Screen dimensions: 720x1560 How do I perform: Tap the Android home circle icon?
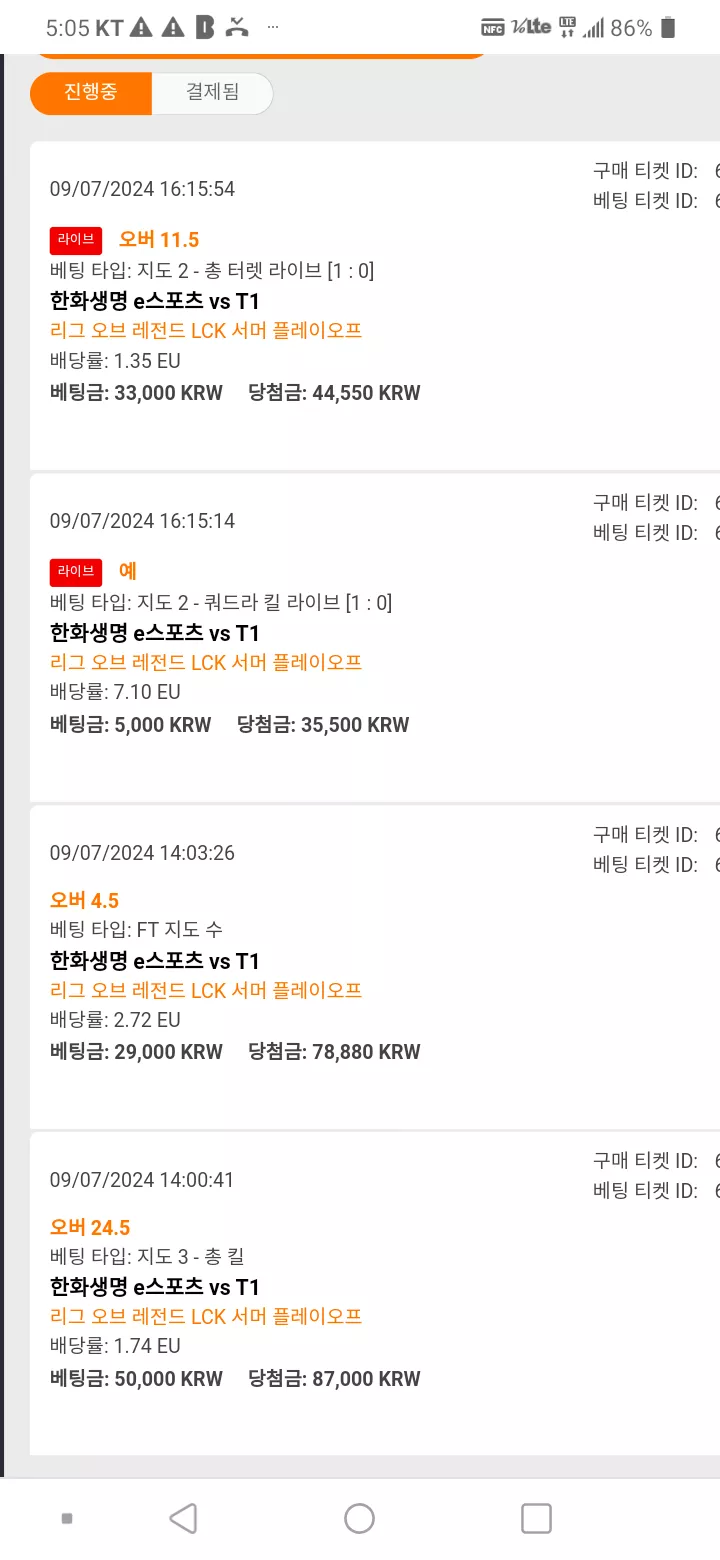(x=359, y=1518)
